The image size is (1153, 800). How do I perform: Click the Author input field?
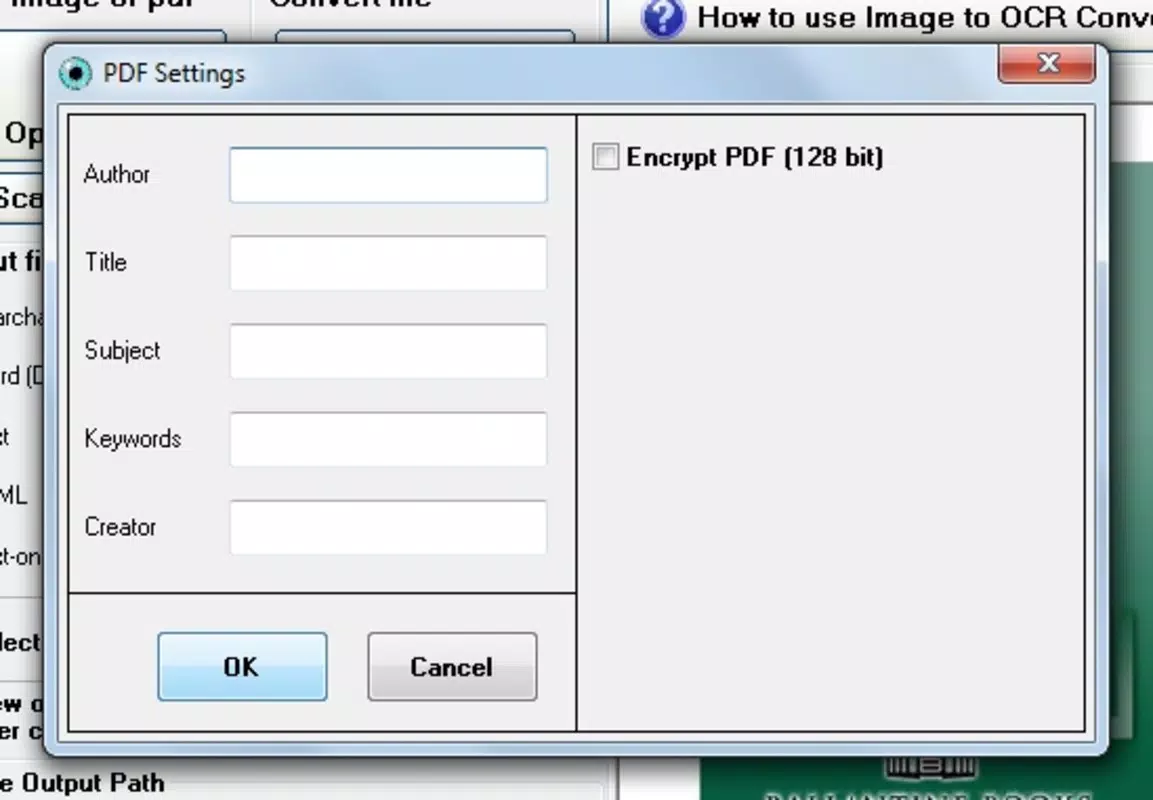tap(388, 175)
